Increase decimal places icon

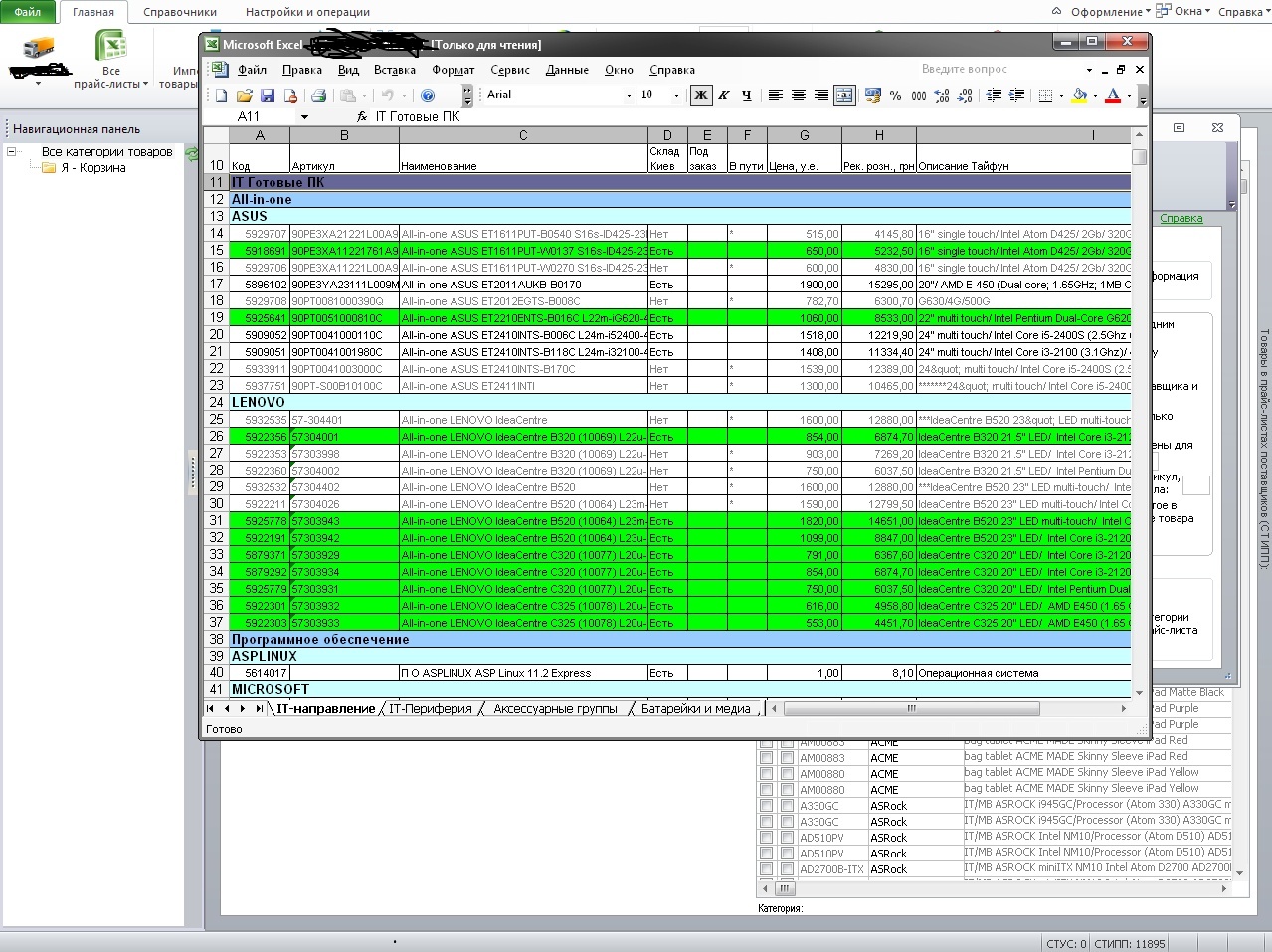point(942,95)
